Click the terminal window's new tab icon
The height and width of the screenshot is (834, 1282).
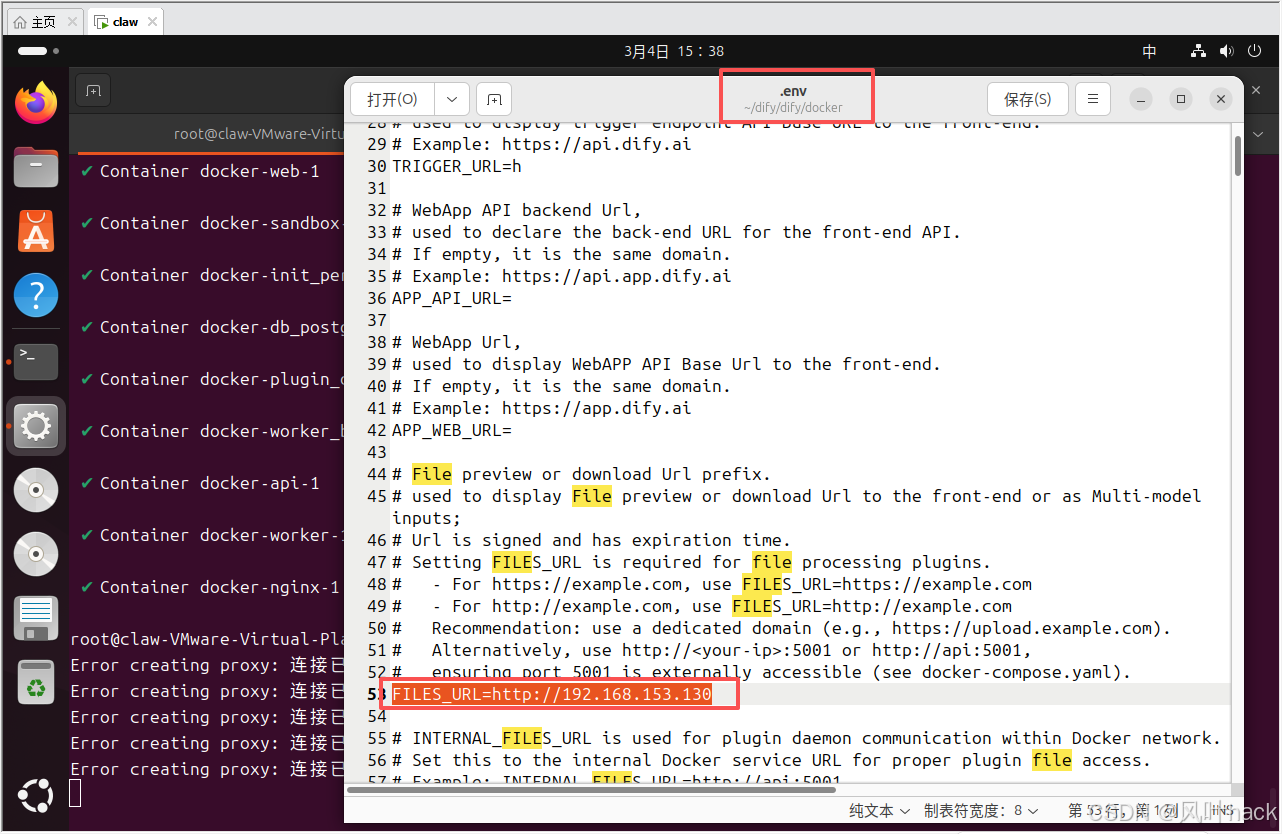click(93, 90)
